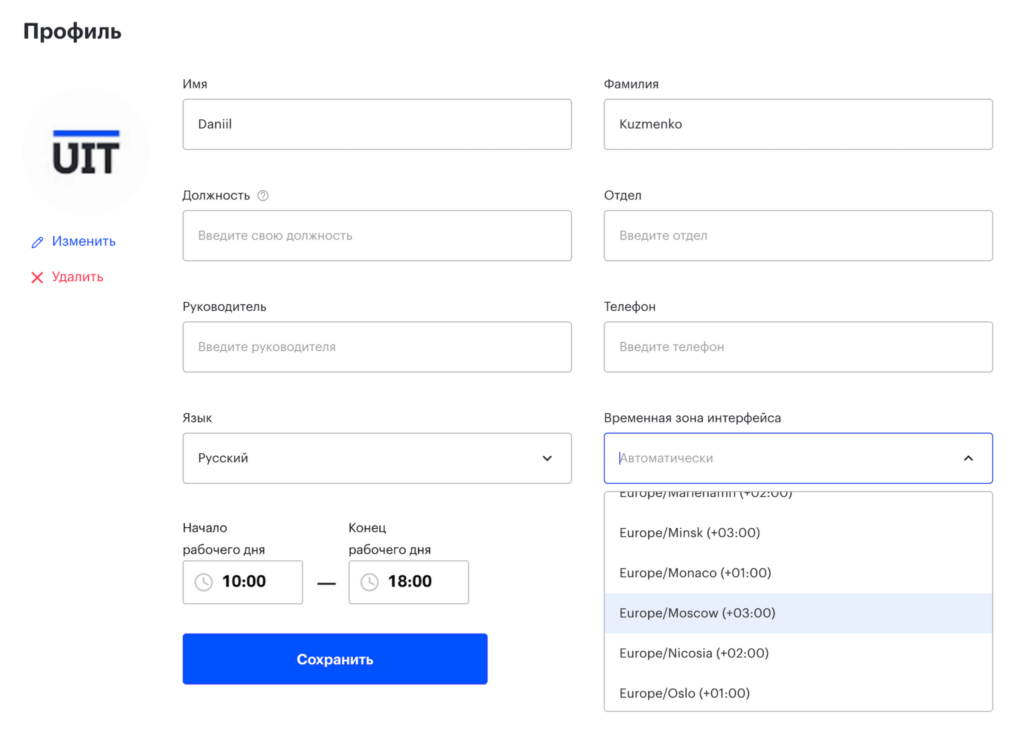Image resolution: width=1024 pixels, height=744 pixels.
Task: Pick Europe/Oslo (+01:00) timezone
Action: pos(798,693)
